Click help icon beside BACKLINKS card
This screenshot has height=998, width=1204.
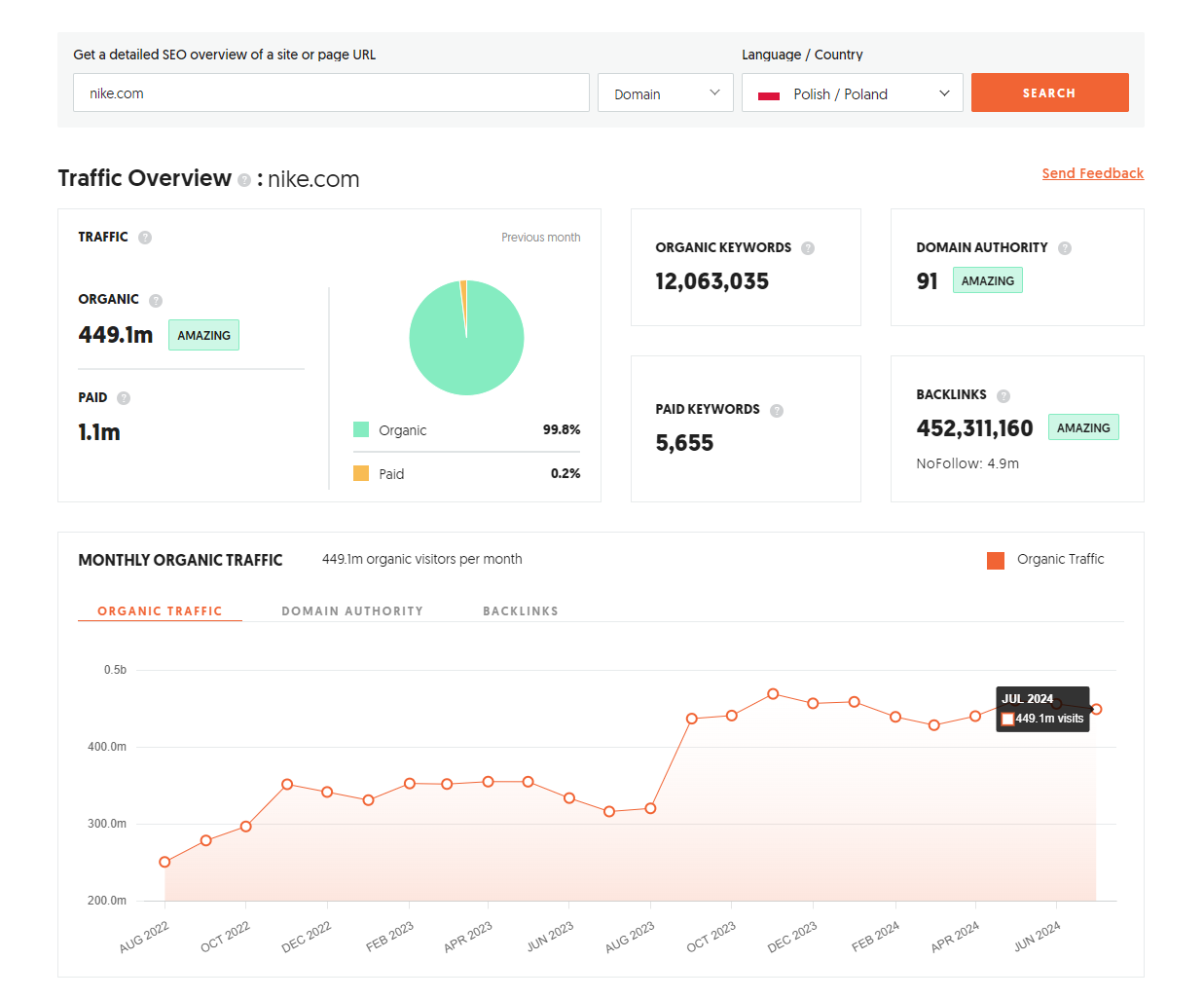coord(1003,396)
